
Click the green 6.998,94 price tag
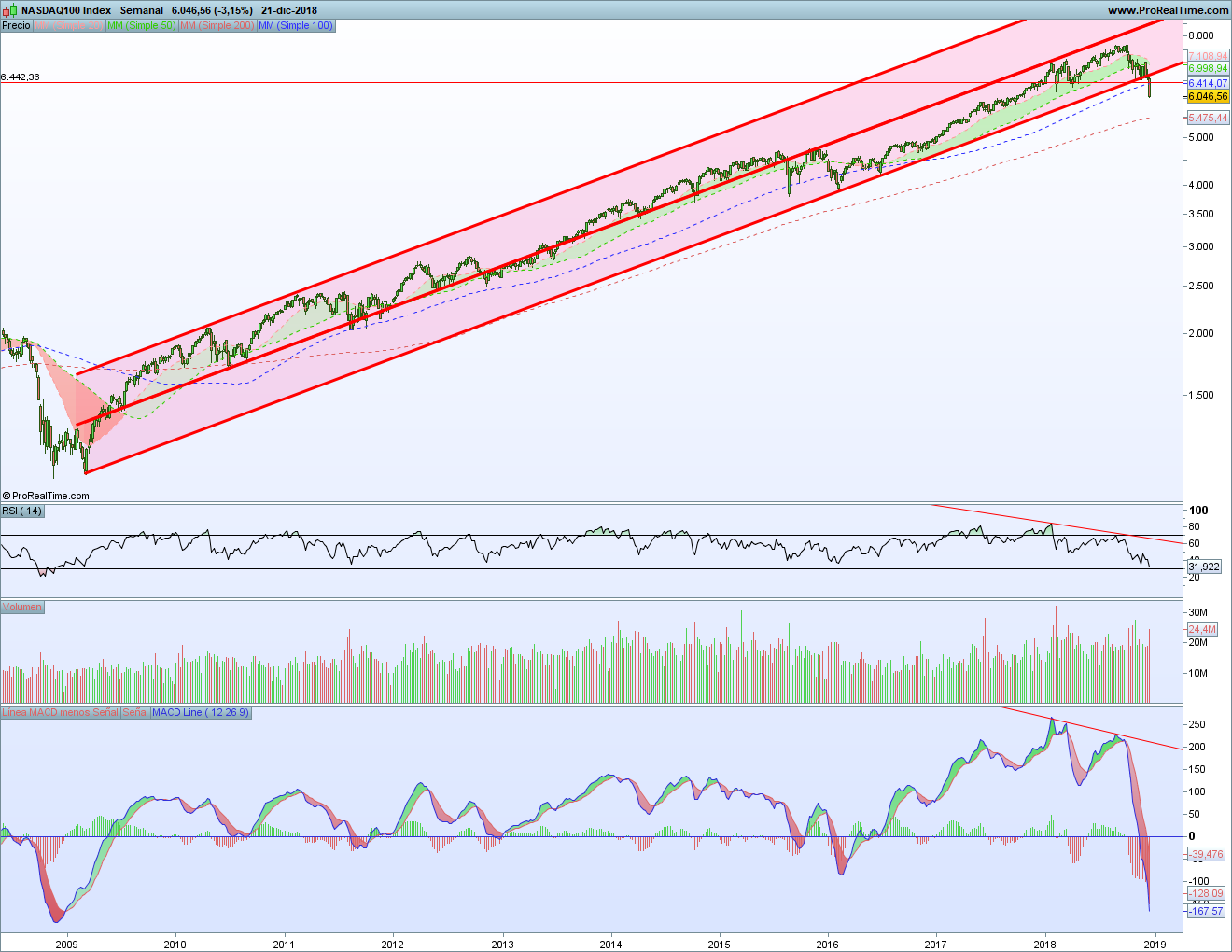(1208, 69)
